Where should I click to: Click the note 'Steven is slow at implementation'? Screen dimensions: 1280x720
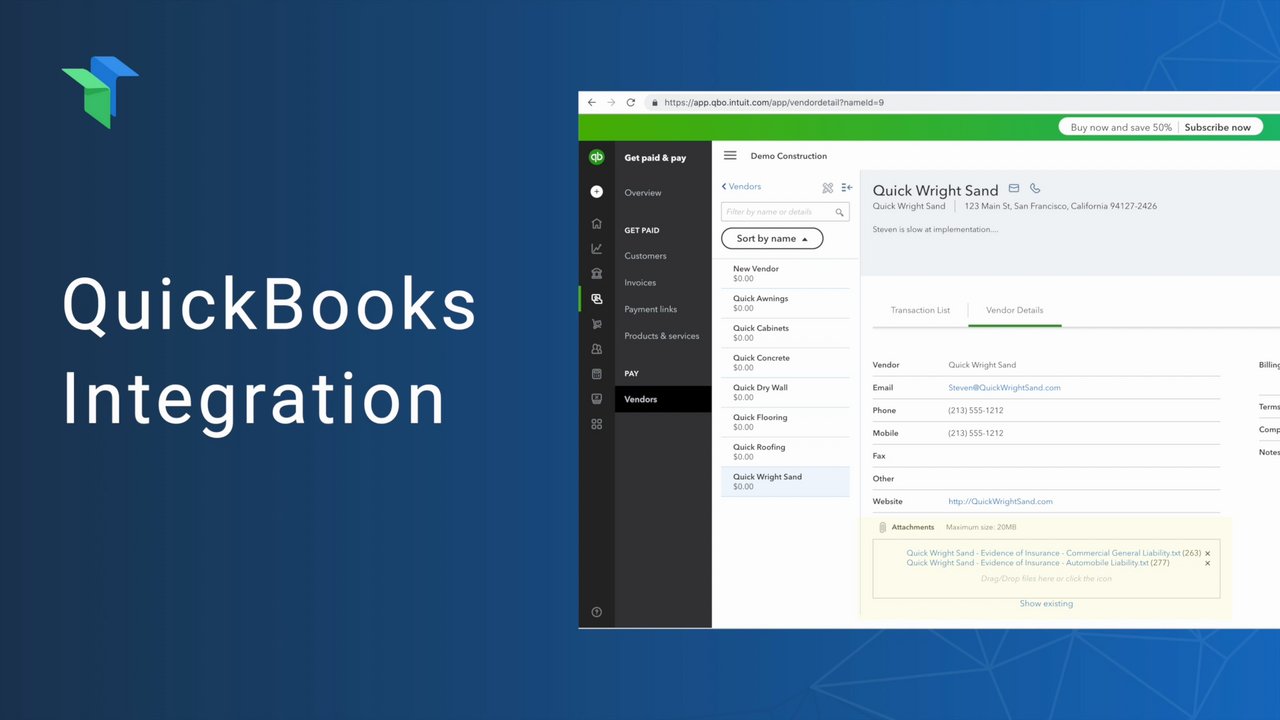click(935, 229)
